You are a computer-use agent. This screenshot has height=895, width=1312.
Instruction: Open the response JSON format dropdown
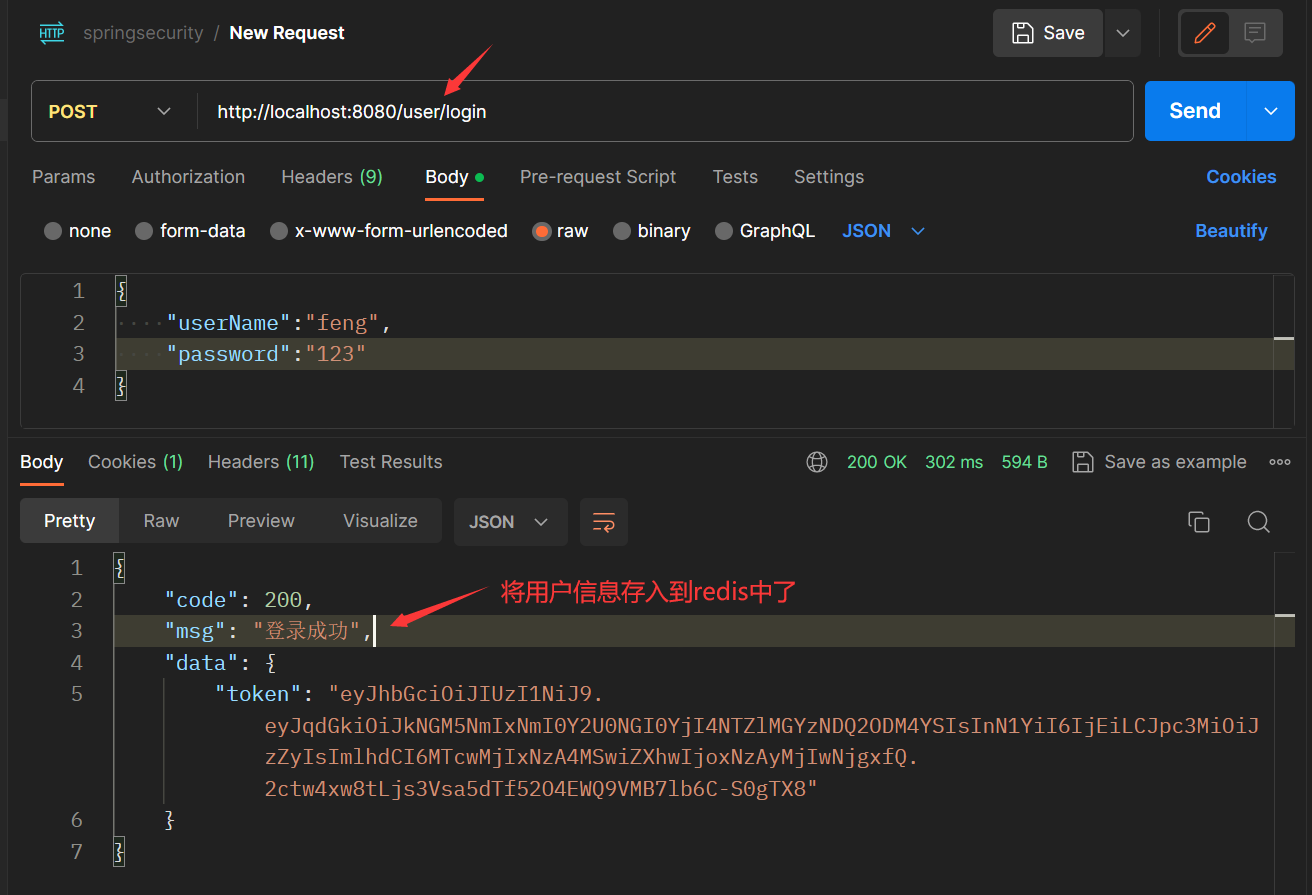[510, 522]
